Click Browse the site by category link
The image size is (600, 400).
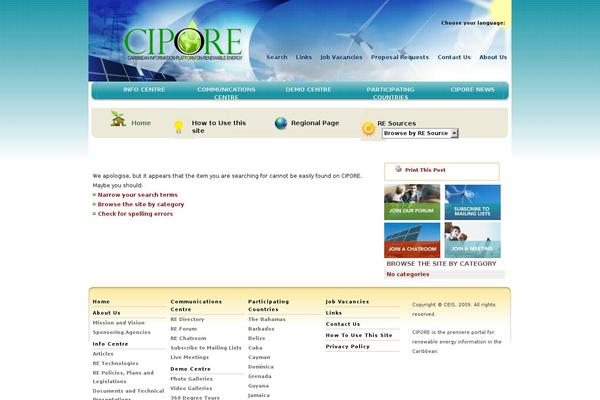click(141, 204)
